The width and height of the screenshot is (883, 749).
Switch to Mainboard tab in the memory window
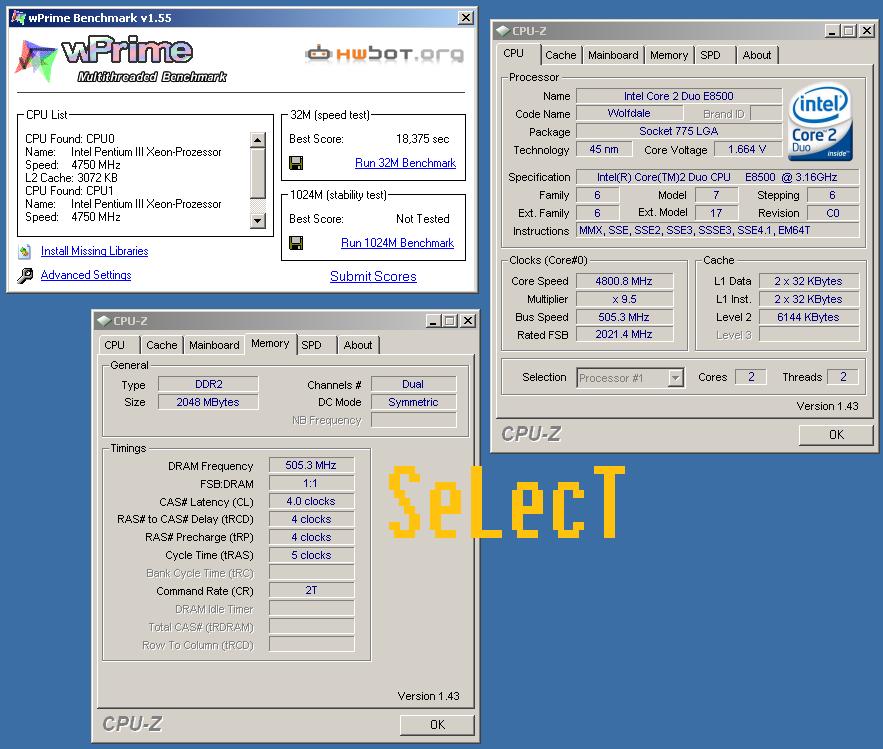pos(214,345)
